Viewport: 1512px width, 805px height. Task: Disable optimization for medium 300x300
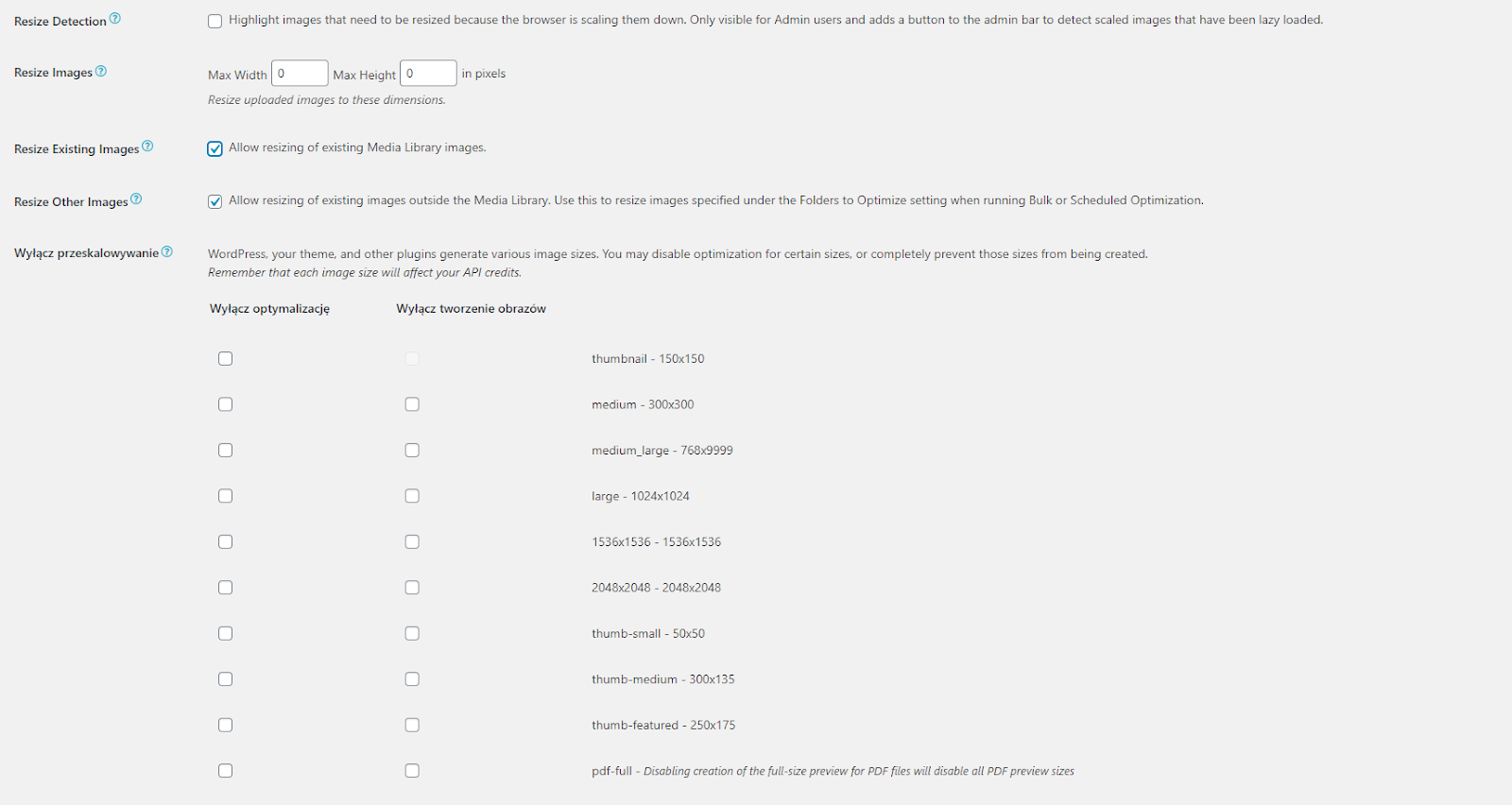[225, 404]
